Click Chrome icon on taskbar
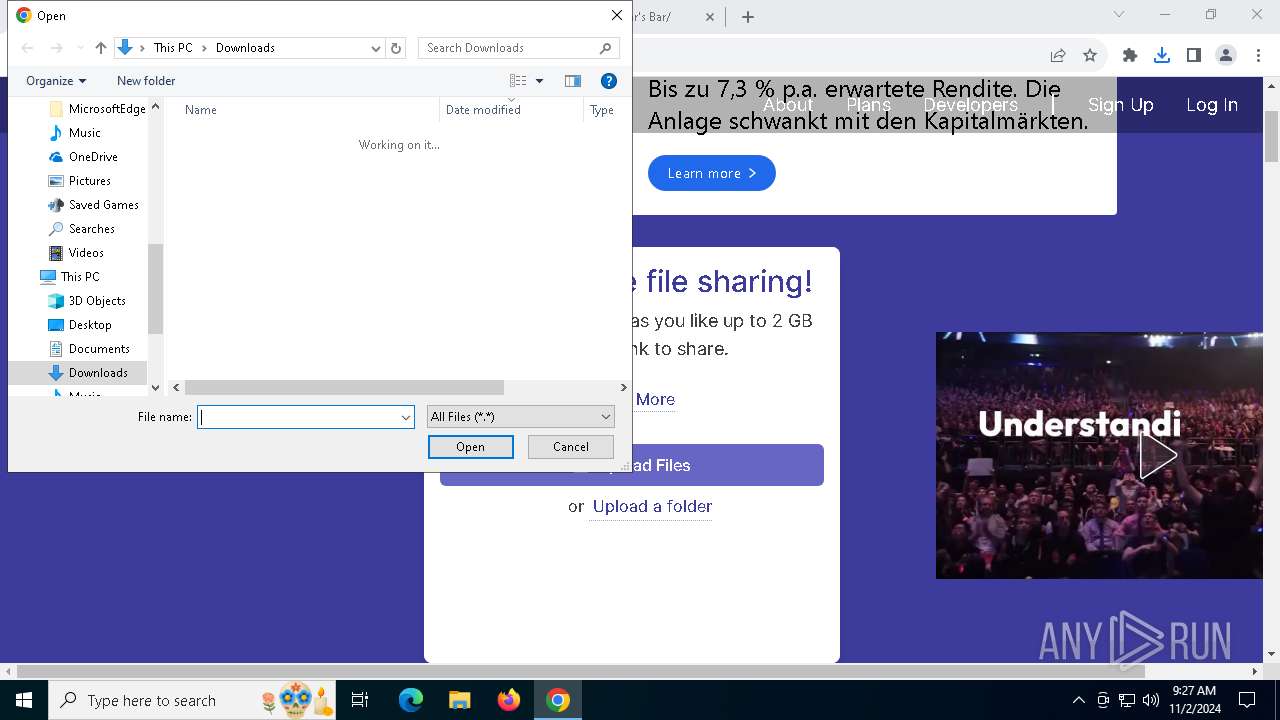The width and height of the screenshot is (1280, 720). [x=558, y=700]
